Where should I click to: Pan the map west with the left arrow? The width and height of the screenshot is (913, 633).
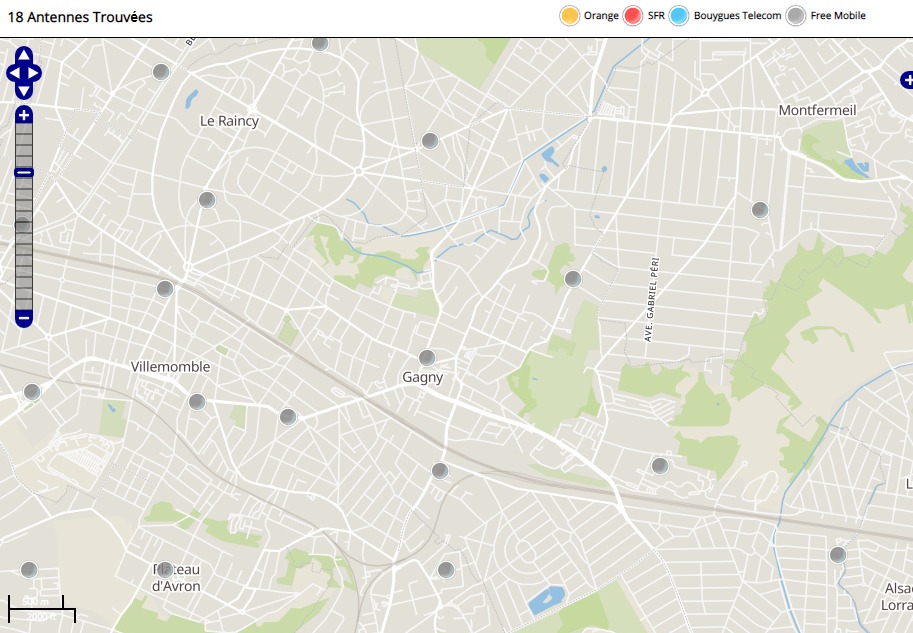(x=13, y=73)
